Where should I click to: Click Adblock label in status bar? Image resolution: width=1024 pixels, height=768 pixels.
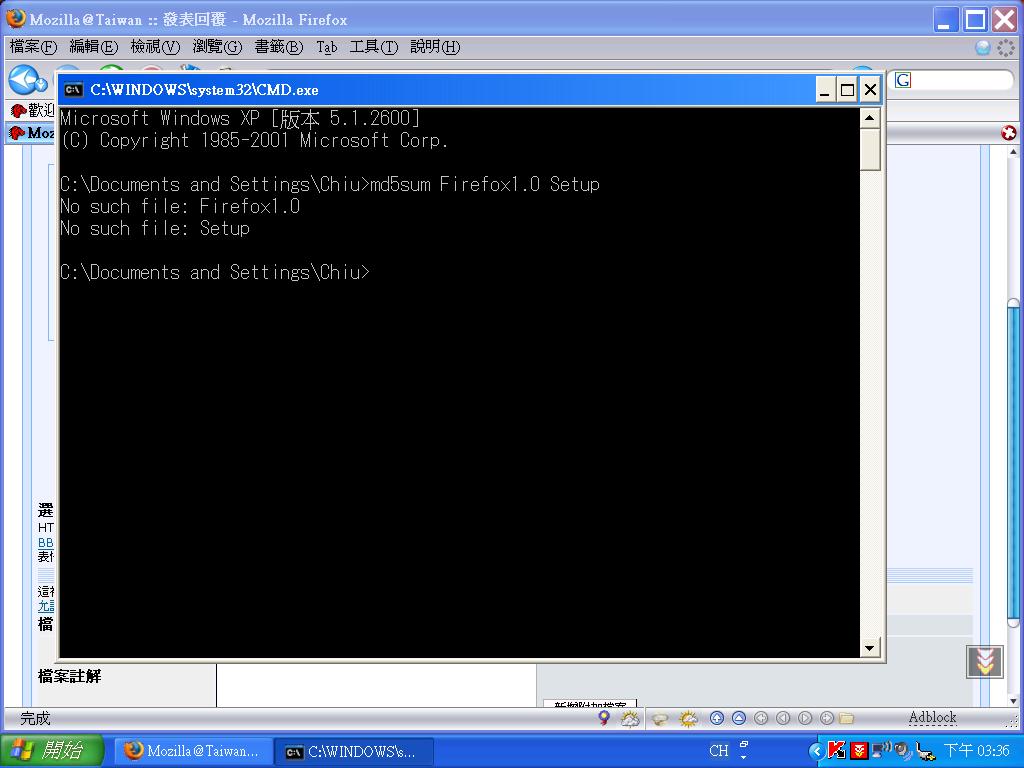point(932,718)
